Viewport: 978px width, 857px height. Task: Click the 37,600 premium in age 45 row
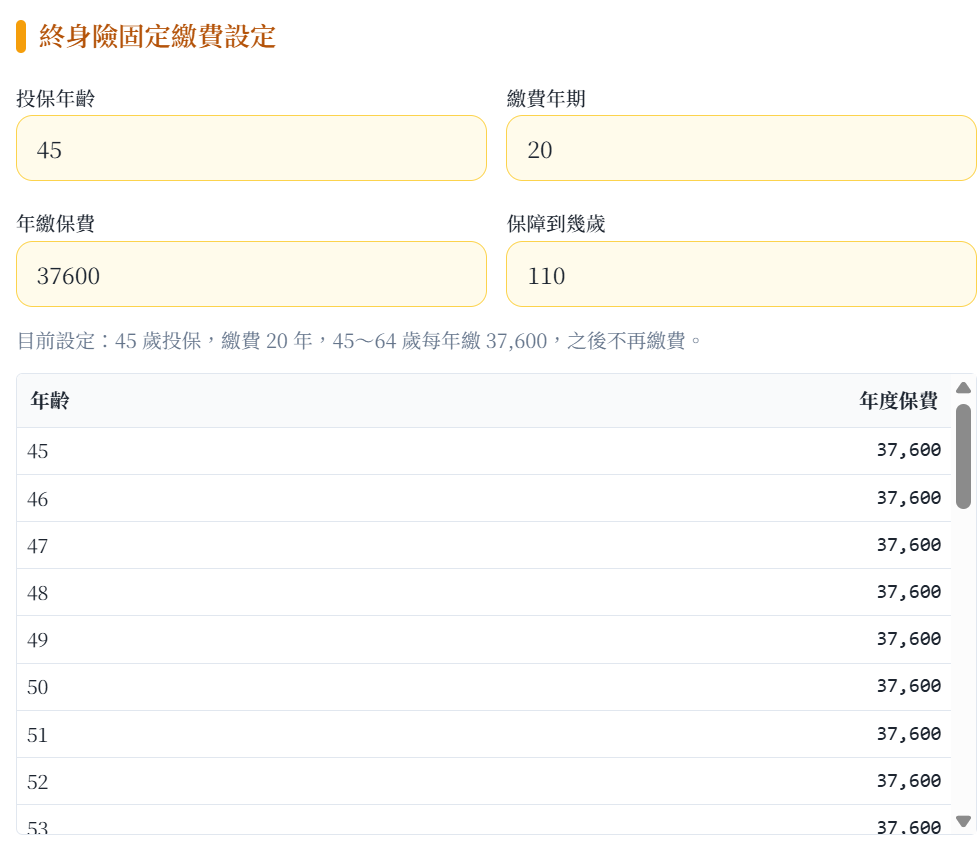pyautogui.click(x=909, y=450)
